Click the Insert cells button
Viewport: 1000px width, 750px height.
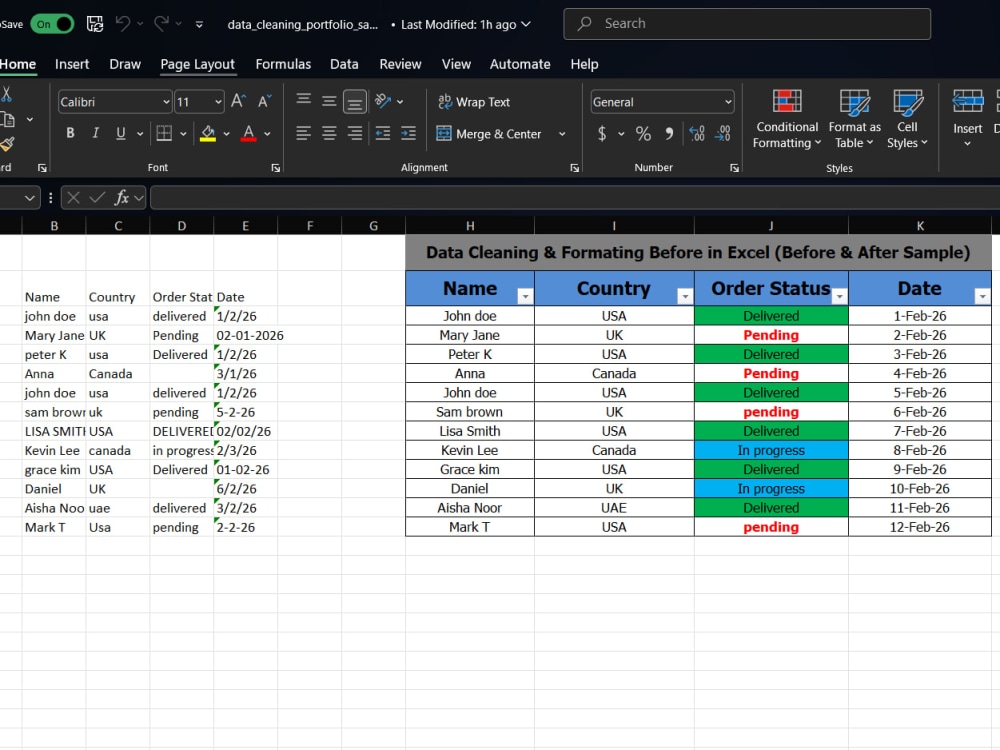(967, 120)
